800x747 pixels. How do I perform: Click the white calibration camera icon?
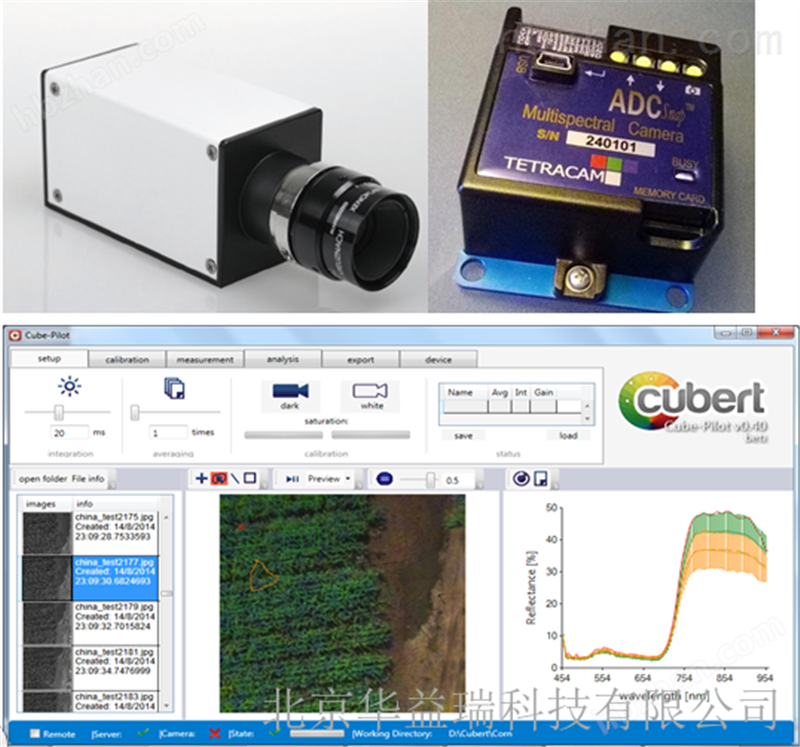[369, 392]
